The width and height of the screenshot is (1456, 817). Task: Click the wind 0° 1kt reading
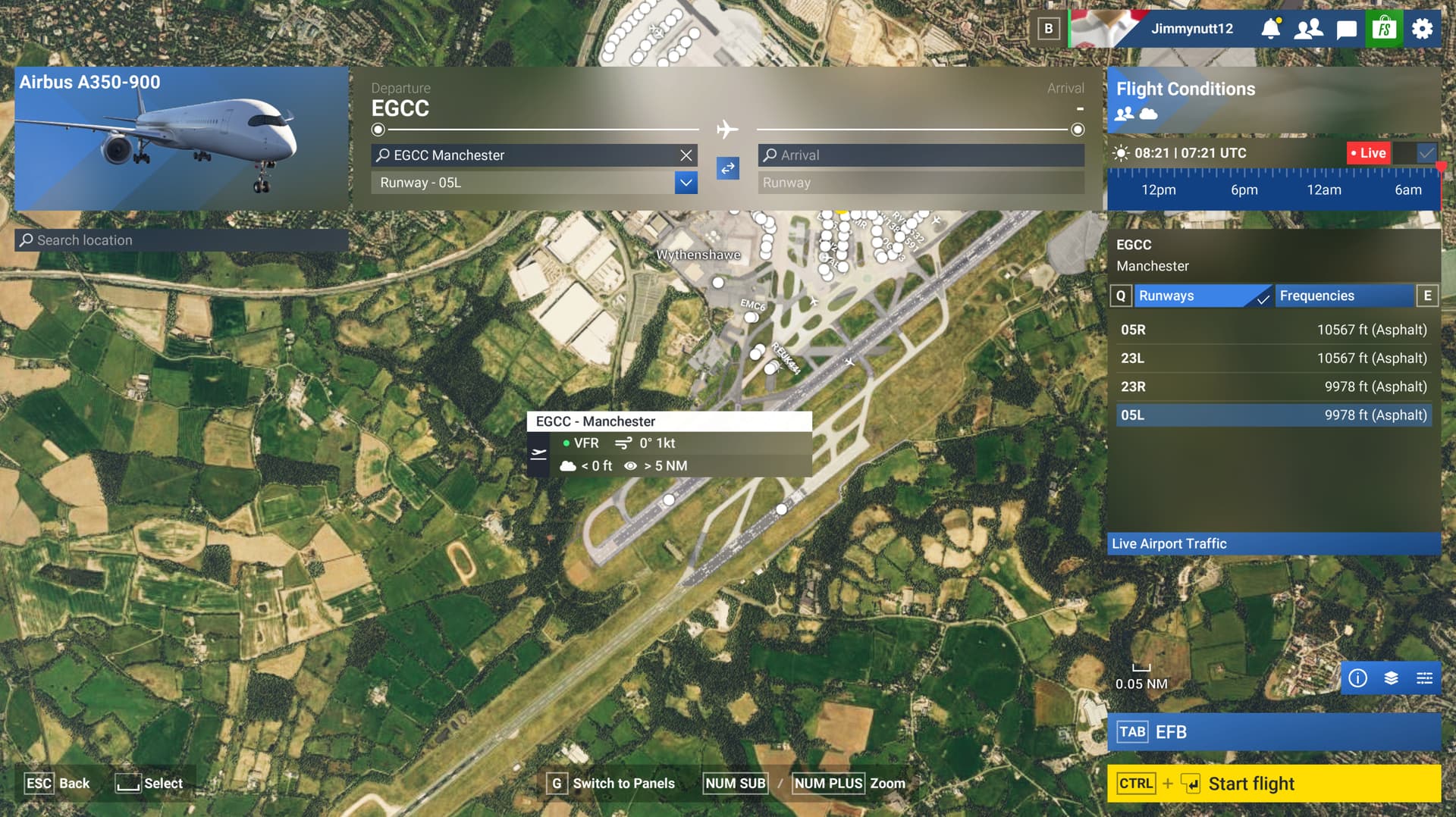coord(645,443)
